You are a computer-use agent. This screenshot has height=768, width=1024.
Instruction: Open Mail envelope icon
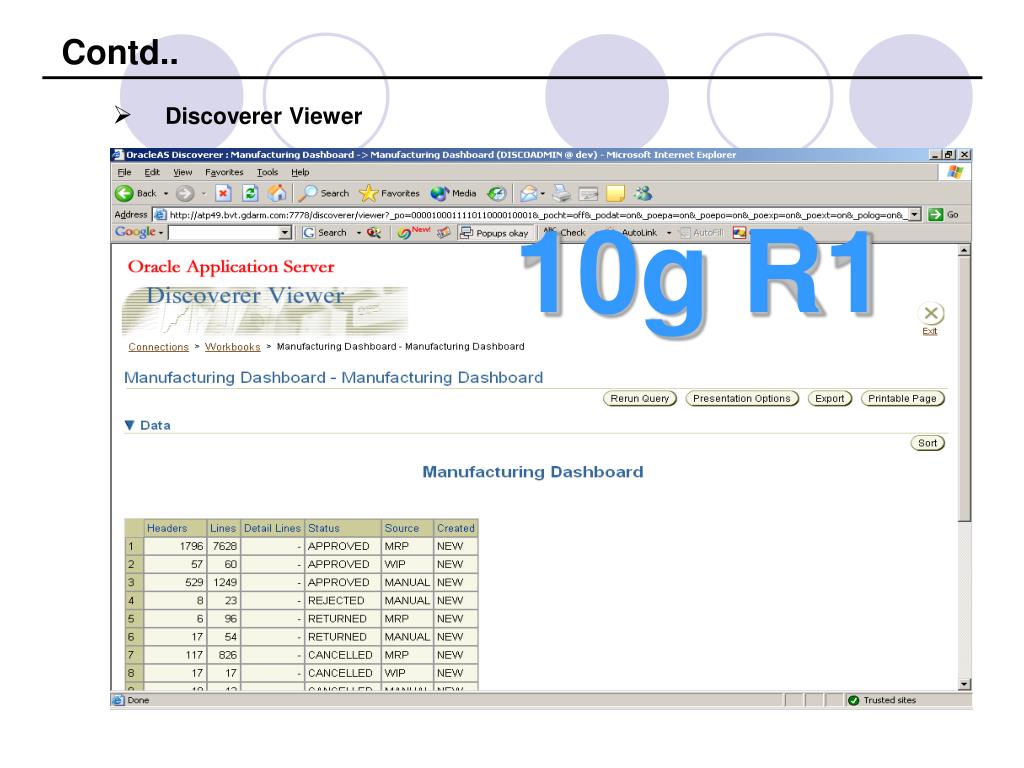528,193
